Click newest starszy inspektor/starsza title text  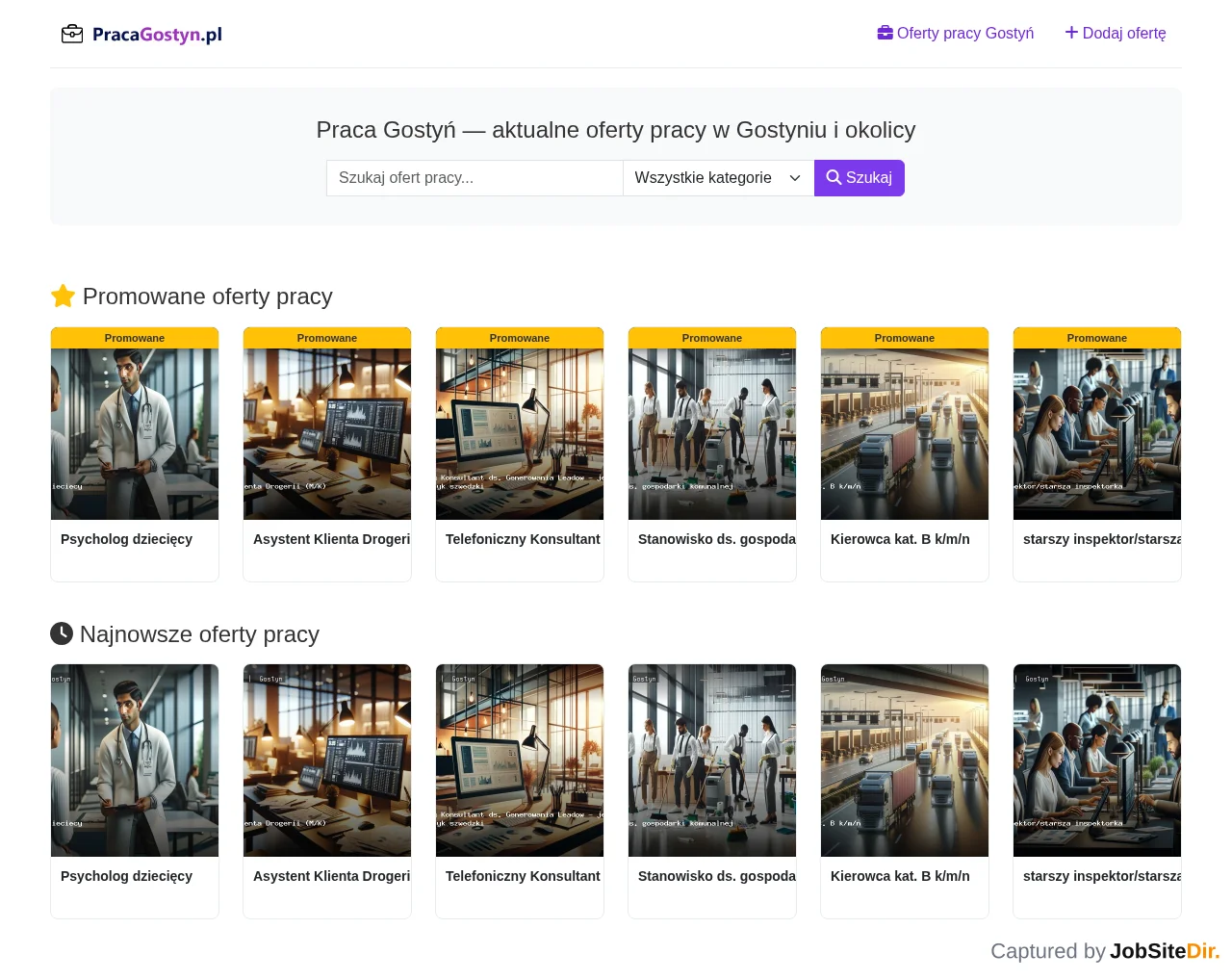tap(1102, 876)
